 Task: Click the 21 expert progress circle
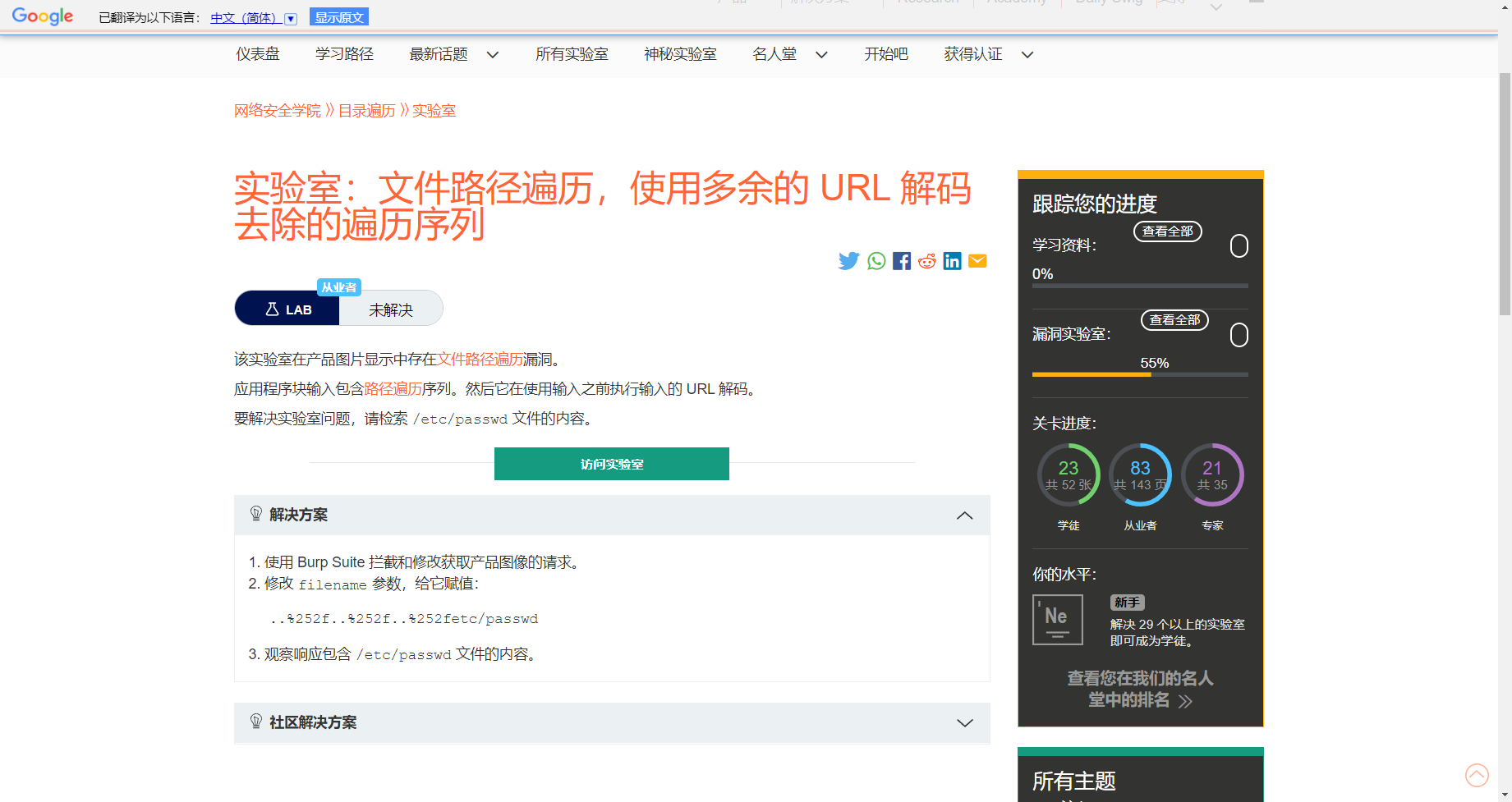click(x=1212, y=474)
